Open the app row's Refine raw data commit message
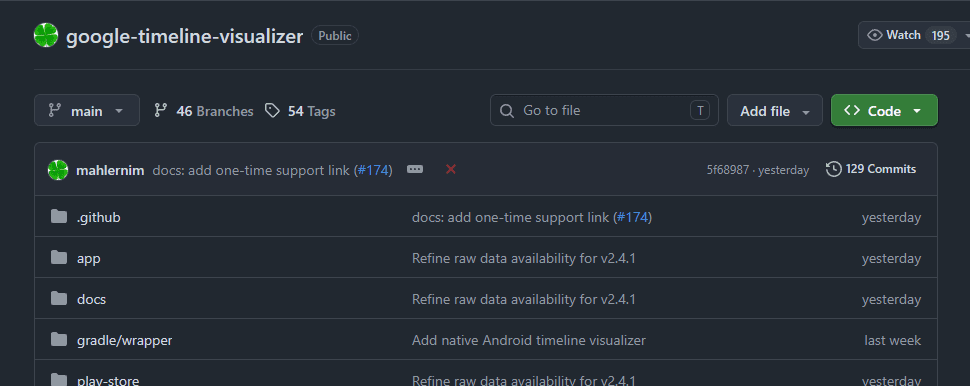 [523, 258]
